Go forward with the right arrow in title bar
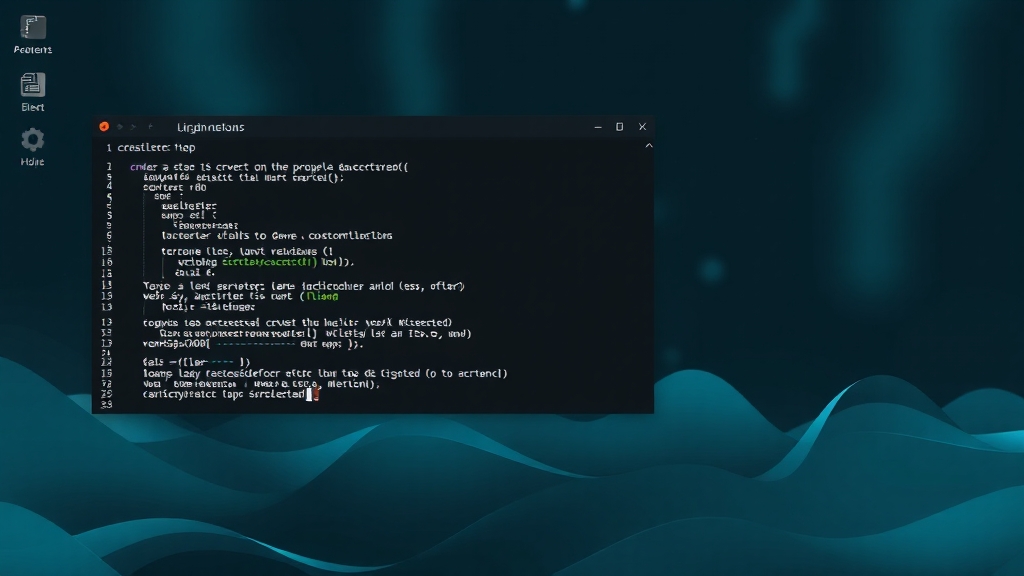Screen dimensions: 1024x576 [133, 127]
